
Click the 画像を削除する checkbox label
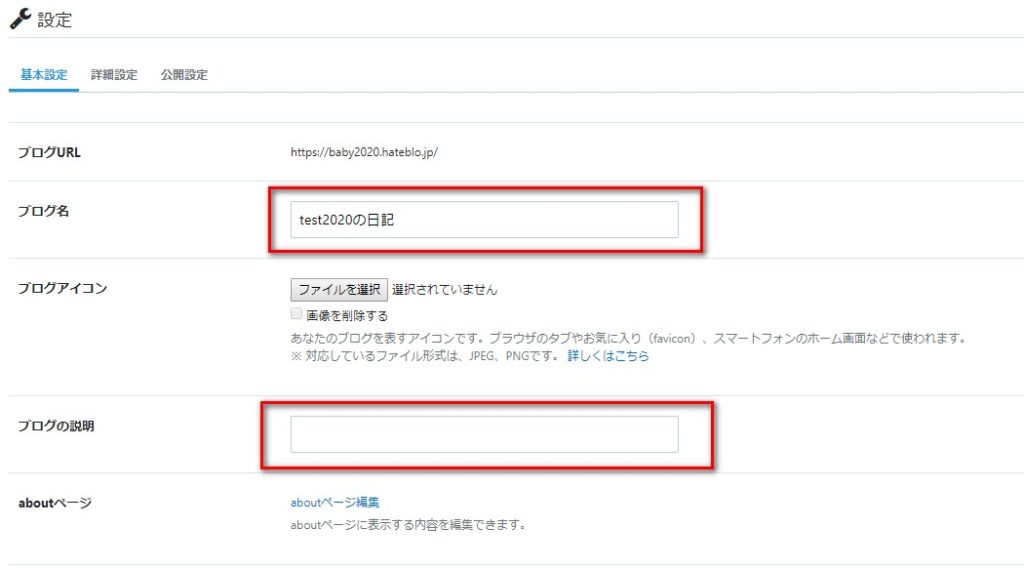pos(347,316)
